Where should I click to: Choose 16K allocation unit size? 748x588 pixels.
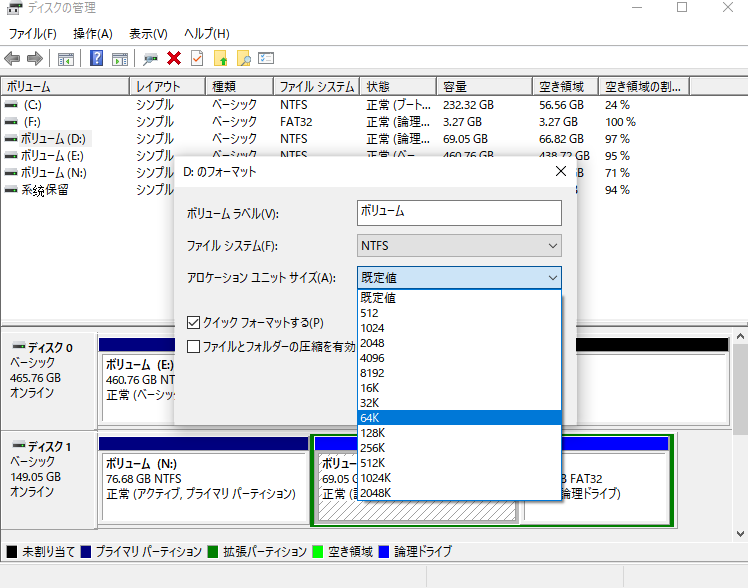click(x=459, y=388)
